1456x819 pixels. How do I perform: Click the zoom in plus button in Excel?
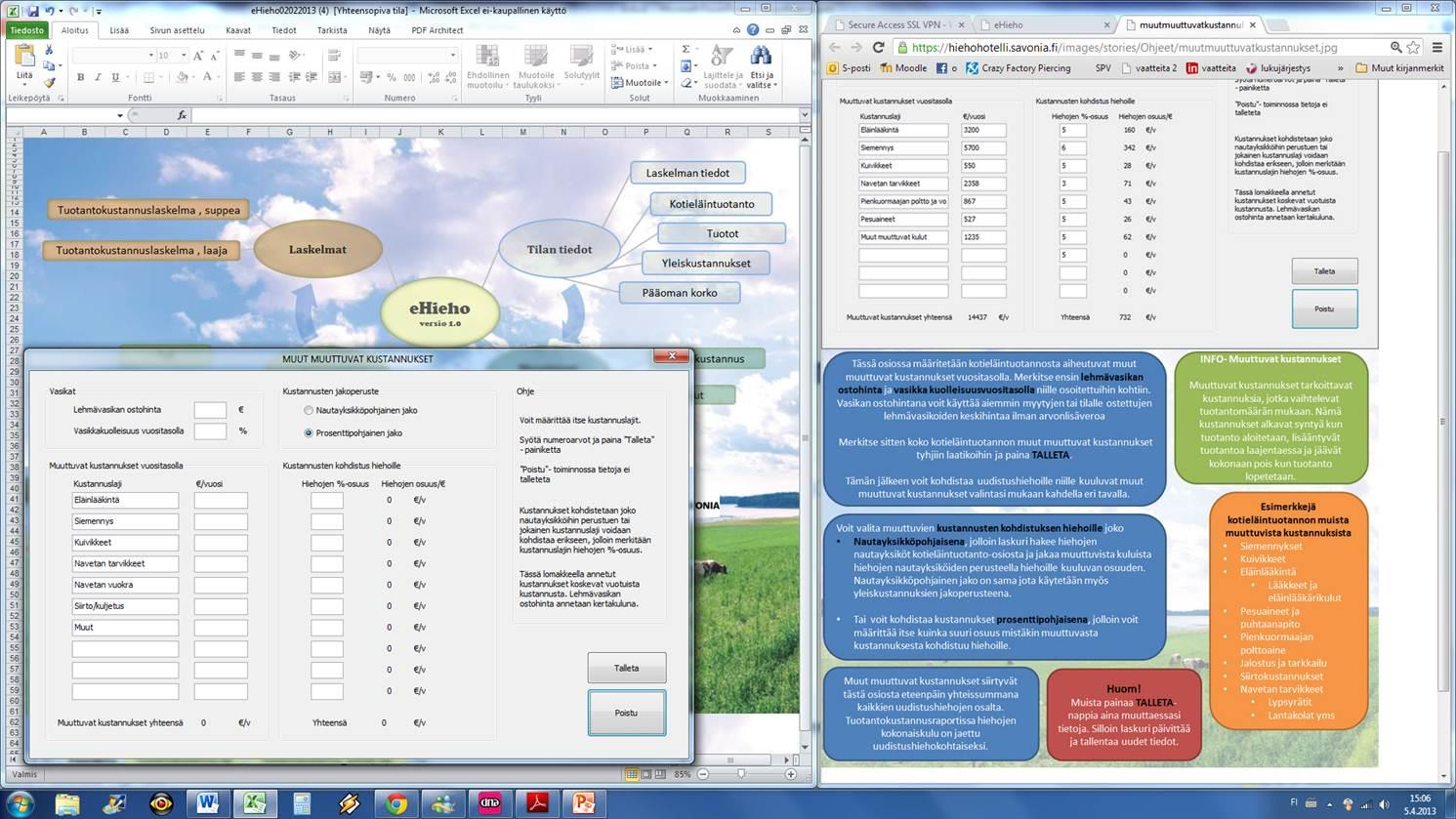point(791,774)
